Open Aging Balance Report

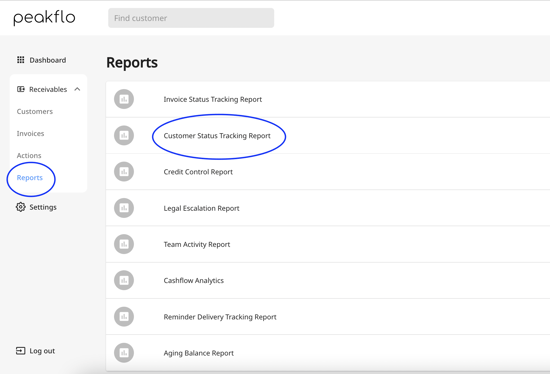point(199,353)
